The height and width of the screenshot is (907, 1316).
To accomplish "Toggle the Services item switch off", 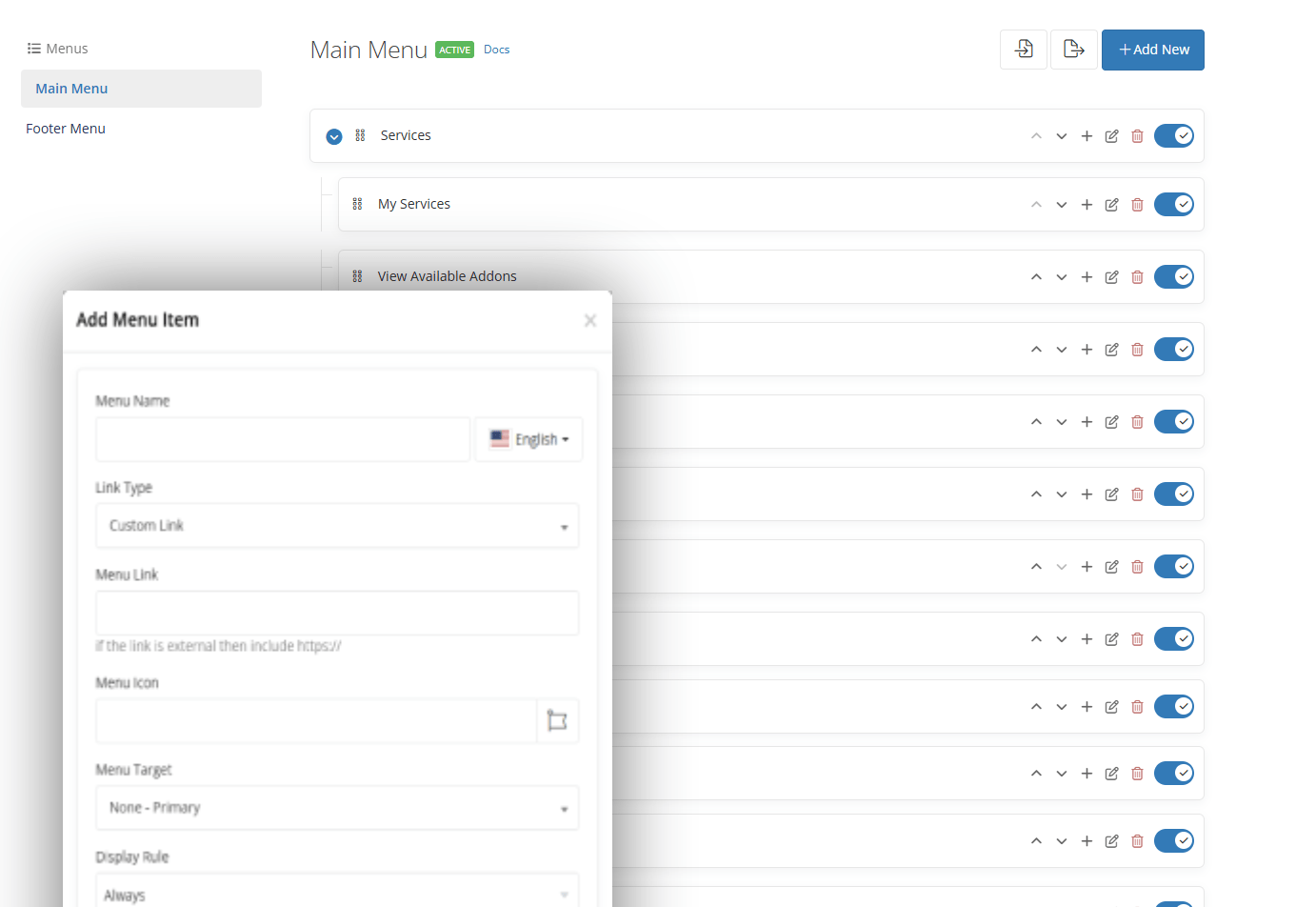I will pyautogui.click(x=1174, y=136).
